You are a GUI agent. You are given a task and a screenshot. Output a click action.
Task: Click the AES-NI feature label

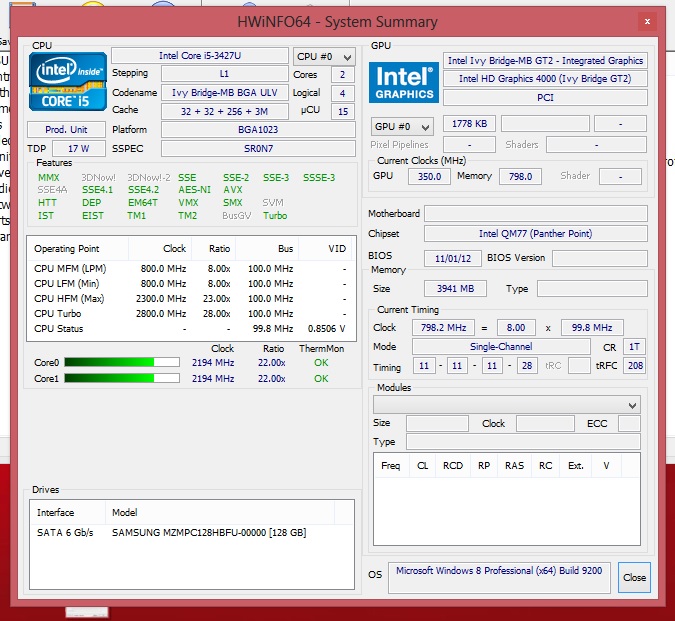(x=195, y=190)
